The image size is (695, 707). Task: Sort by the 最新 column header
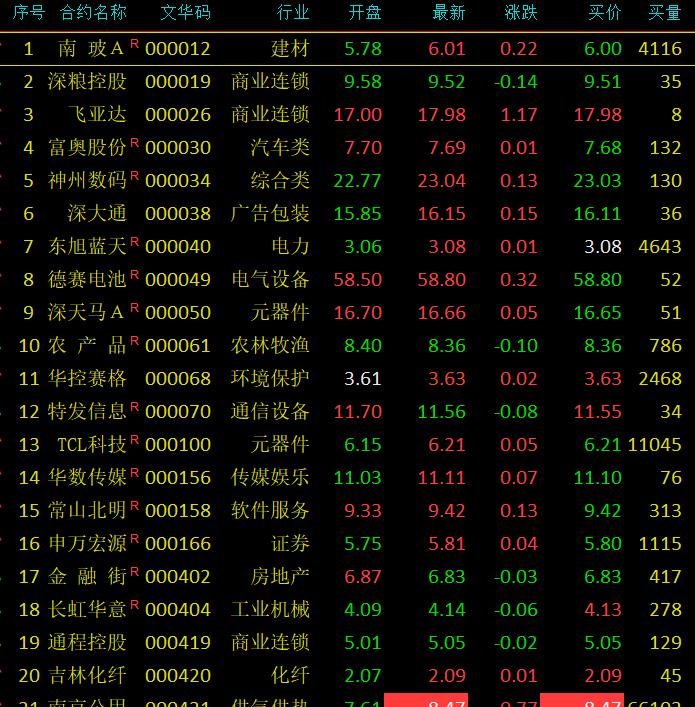click(449, 13)
